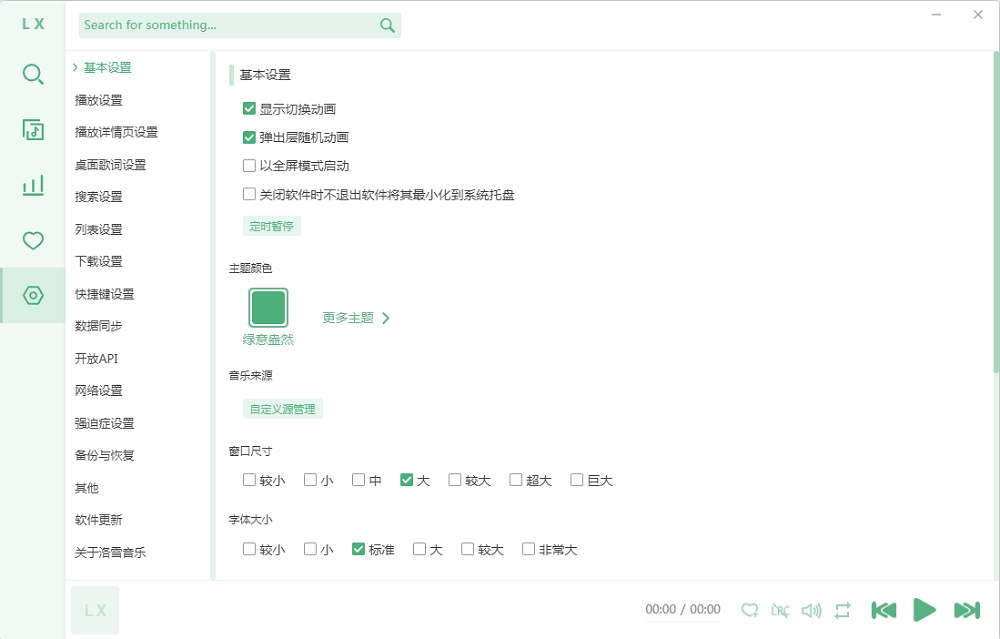
Task: Toggle desktop lyrics icon near volume control
Action: [x=781, y=609]
